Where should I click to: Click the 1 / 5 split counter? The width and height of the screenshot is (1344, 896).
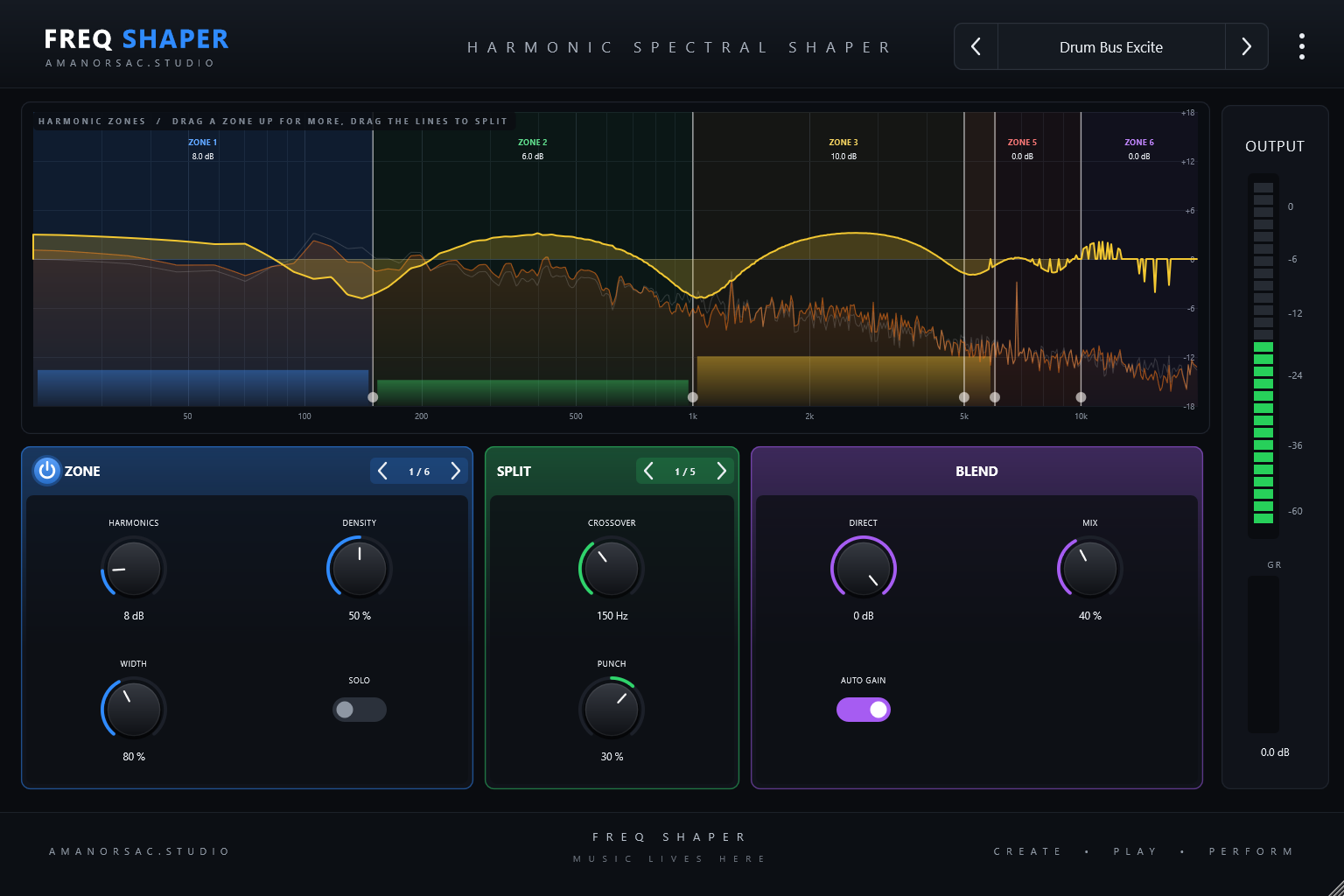[x=685, y=472]
